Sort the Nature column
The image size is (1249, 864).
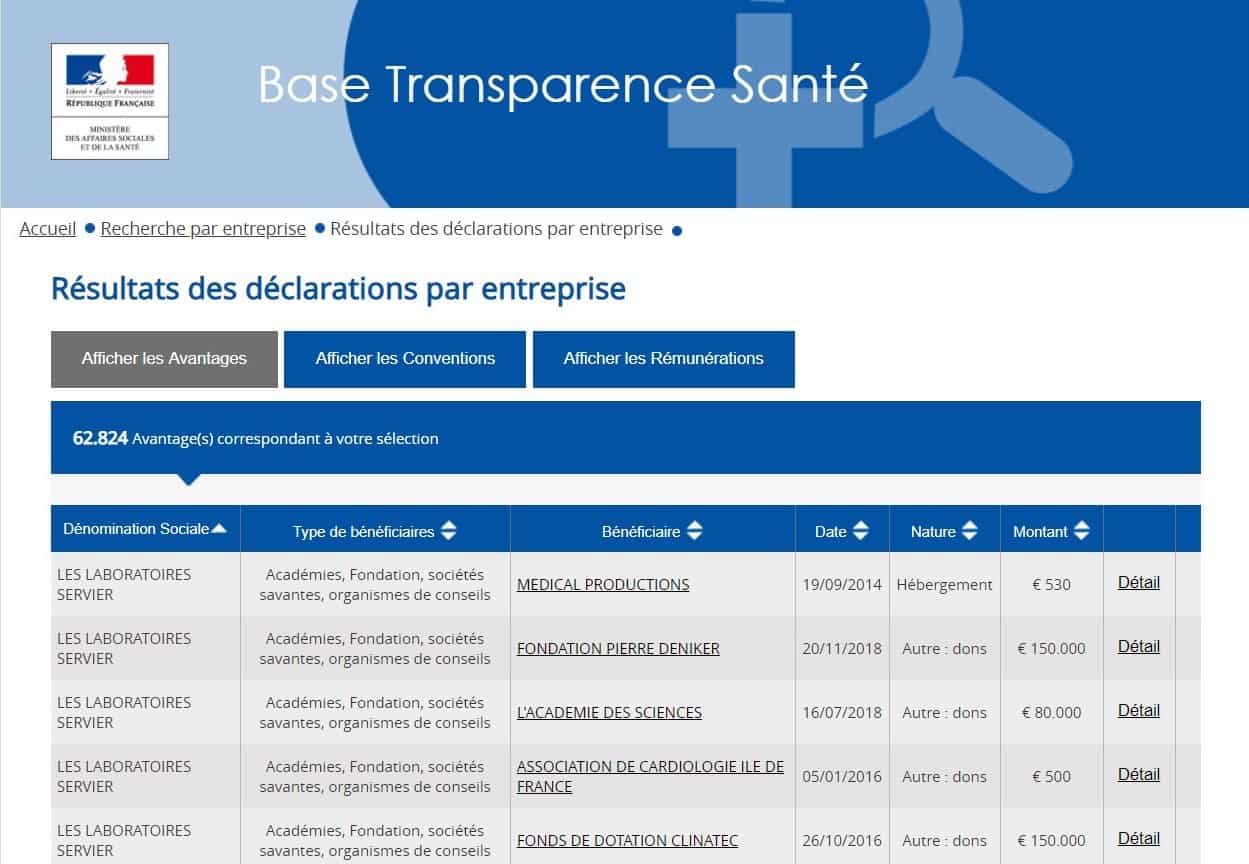click(969, 532)
